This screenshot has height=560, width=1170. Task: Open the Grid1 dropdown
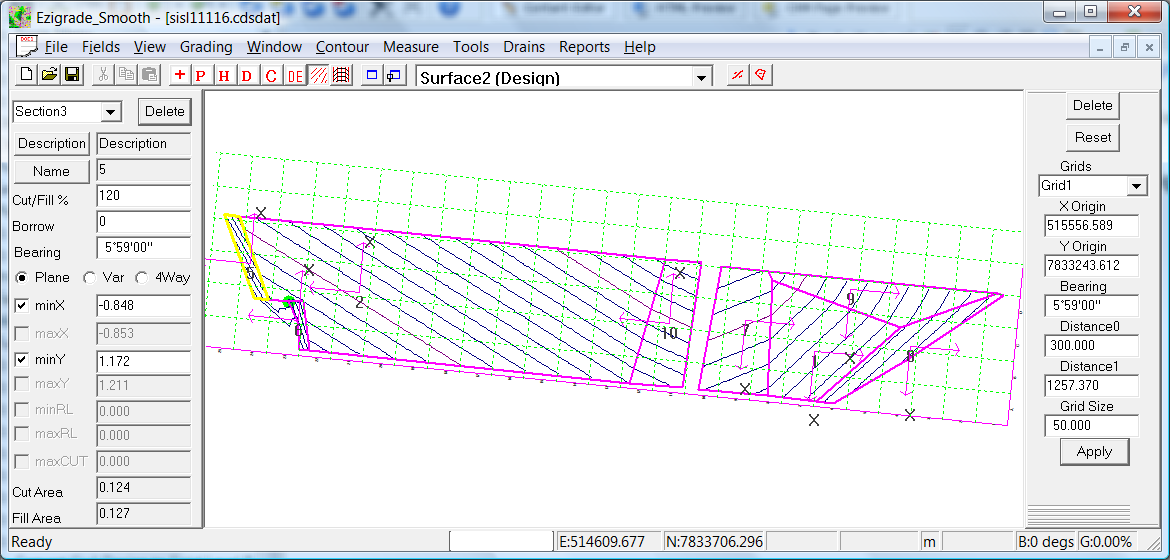(1136, 186)
